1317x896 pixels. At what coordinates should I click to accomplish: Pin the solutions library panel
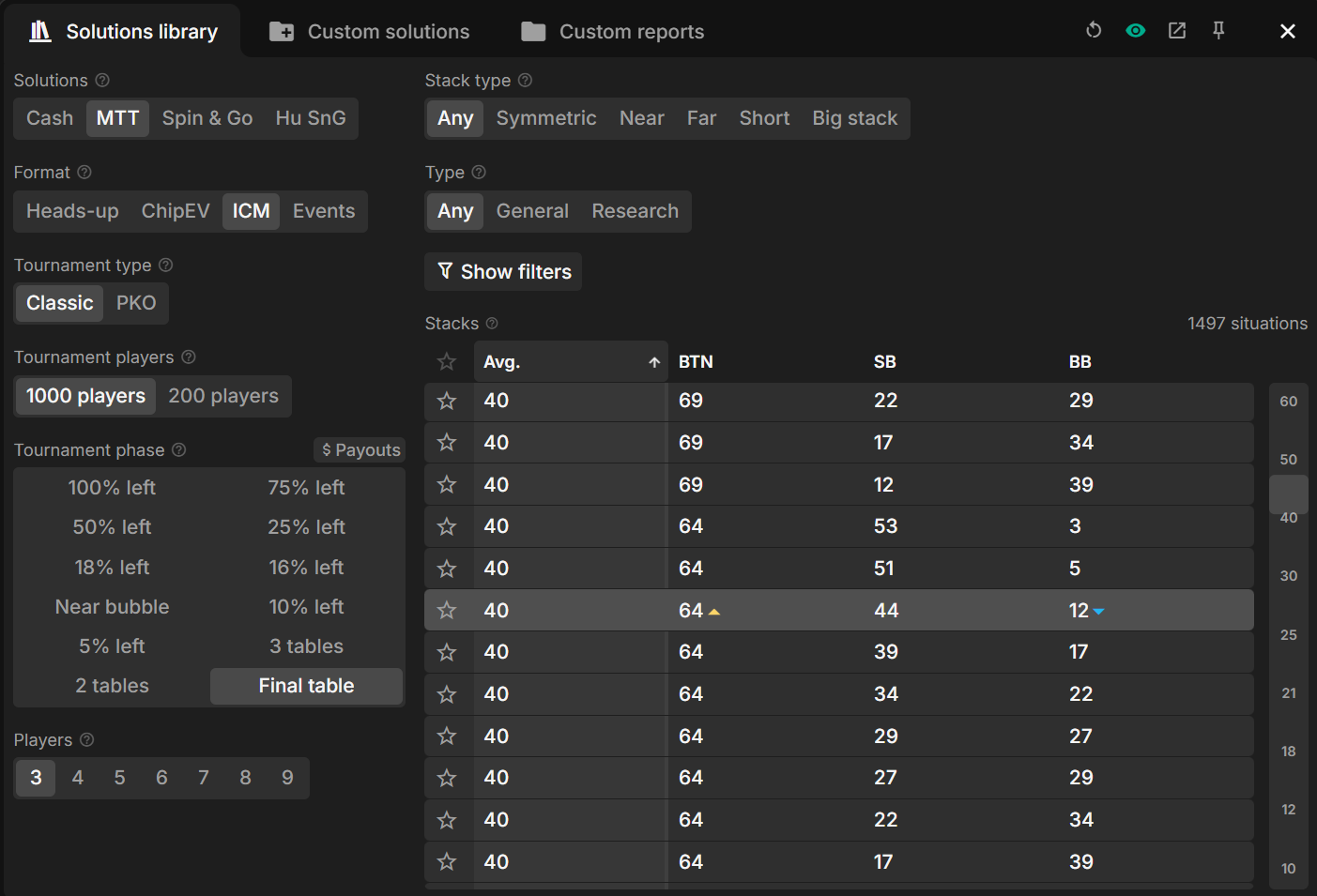point(1218,31)
